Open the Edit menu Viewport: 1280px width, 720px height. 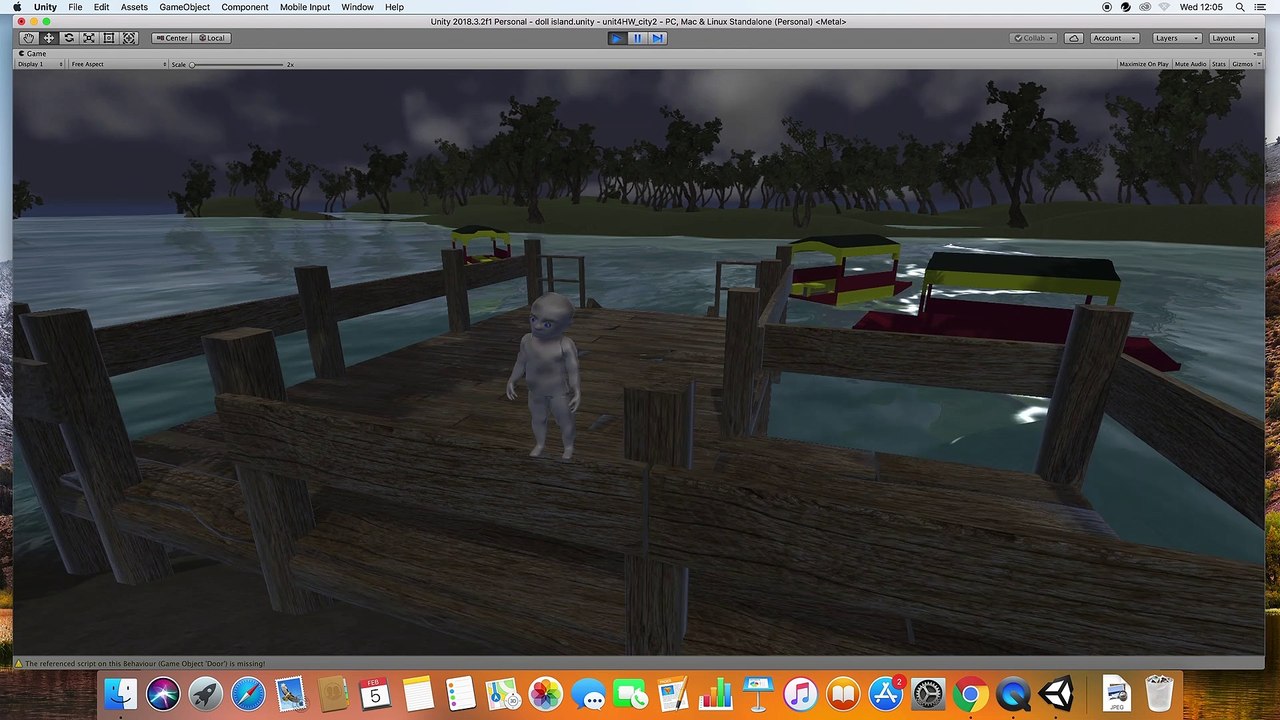[x=102, y=7]
